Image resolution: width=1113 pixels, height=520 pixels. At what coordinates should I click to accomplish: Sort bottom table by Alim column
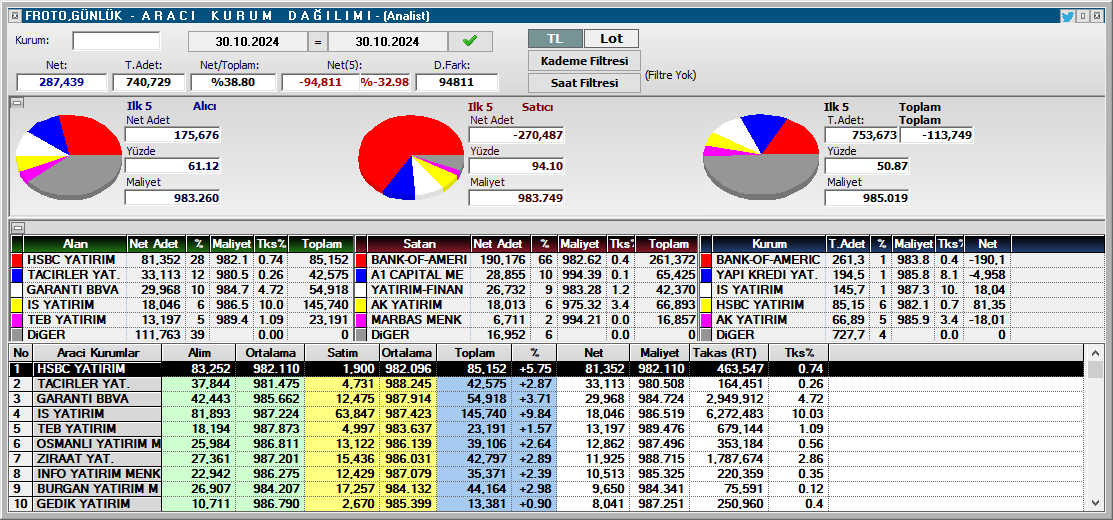[x=198, y=353]
